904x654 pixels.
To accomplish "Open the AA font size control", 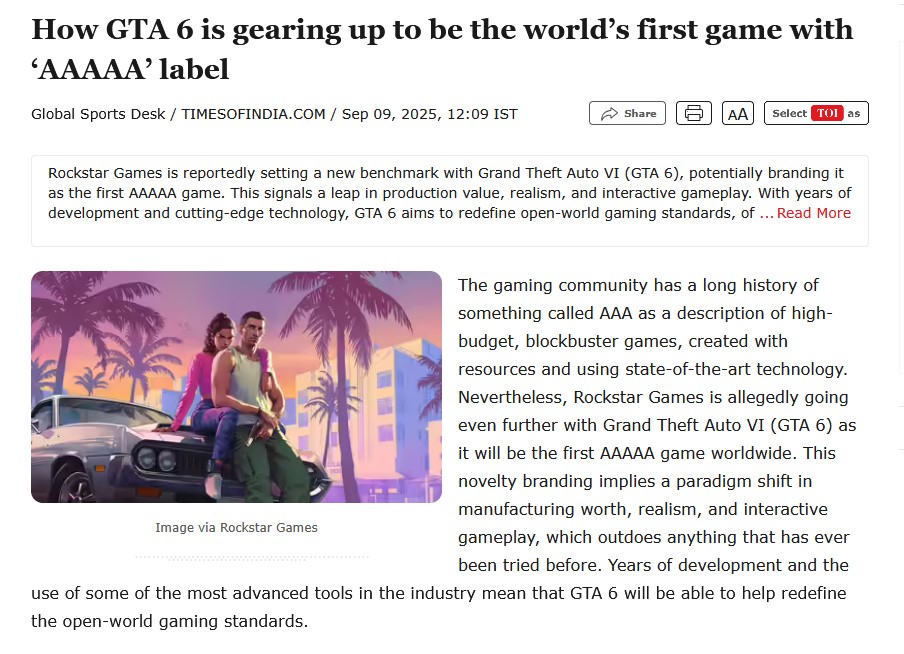I will point(738,114).
